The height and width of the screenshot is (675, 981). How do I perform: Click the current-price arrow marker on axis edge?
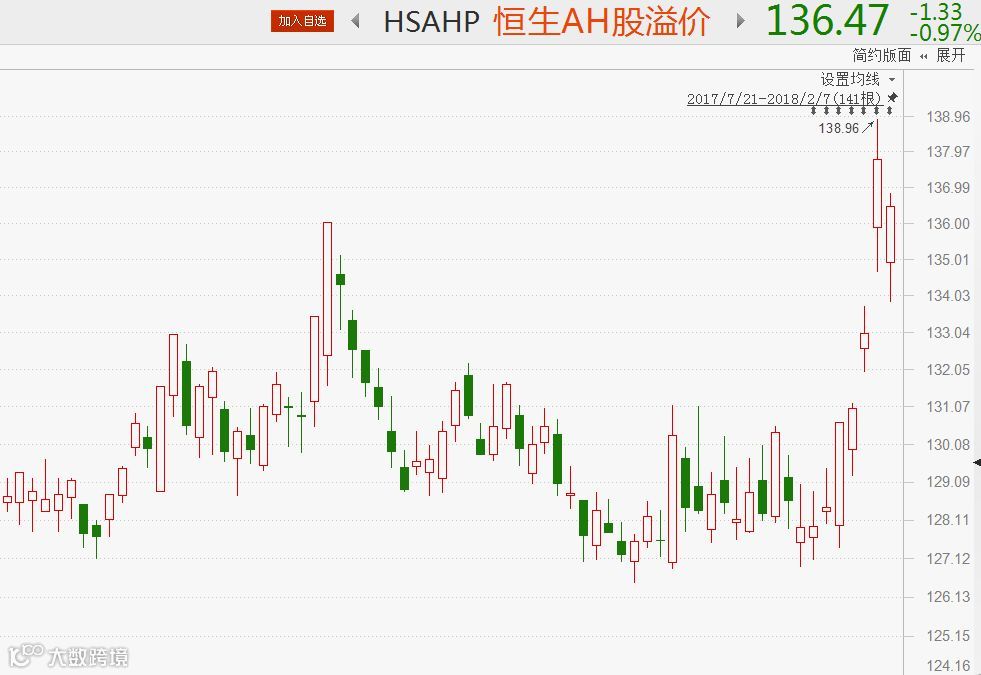pyautogui.click(x=977, y=462)
